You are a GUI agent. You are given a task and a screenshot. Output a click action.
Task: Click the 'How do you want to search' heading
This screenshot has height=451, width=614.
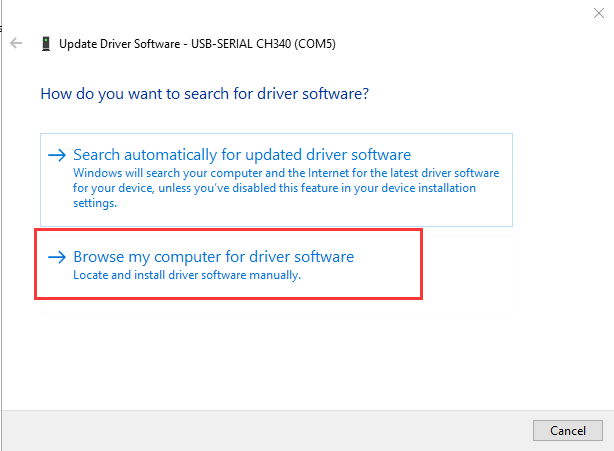point(205,94)
